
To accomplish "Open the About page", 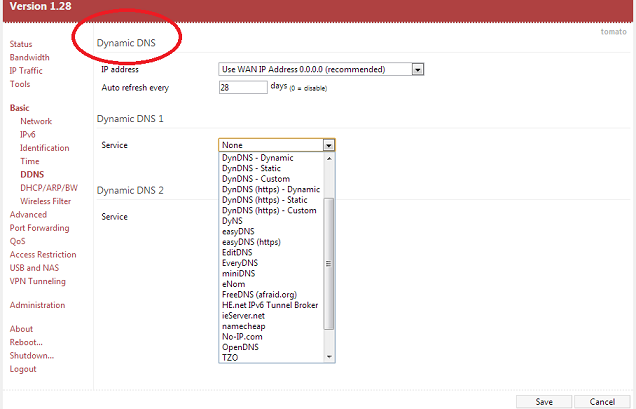I will click(21, 329).
